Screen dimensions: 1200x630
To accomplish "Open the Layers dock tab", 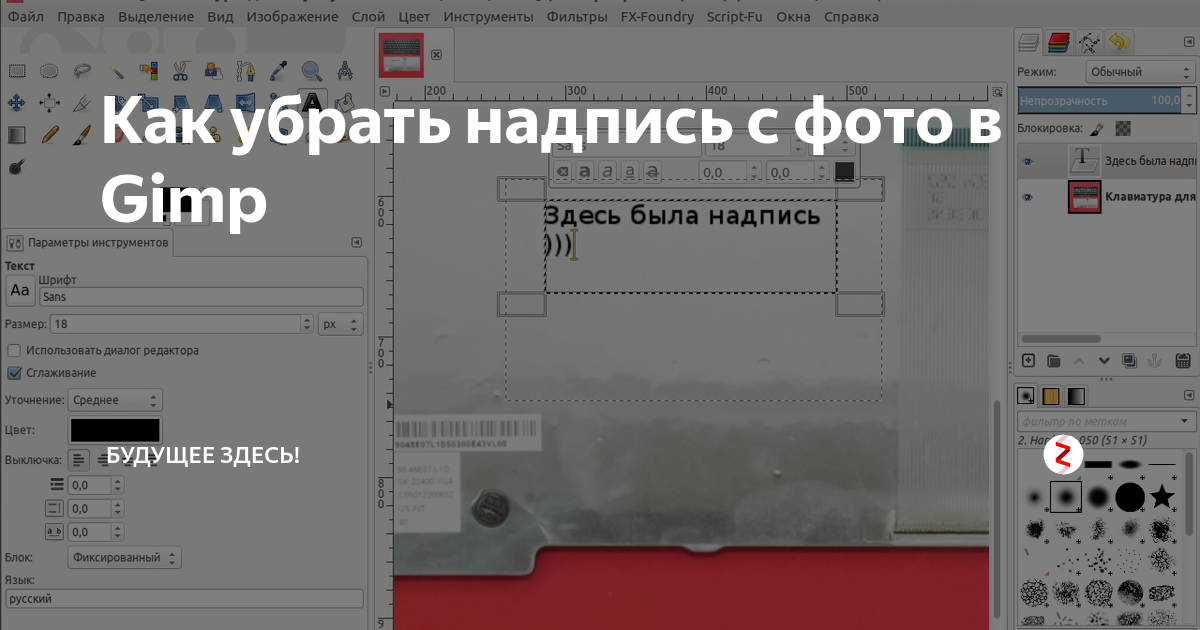I will click(1030, 42).
